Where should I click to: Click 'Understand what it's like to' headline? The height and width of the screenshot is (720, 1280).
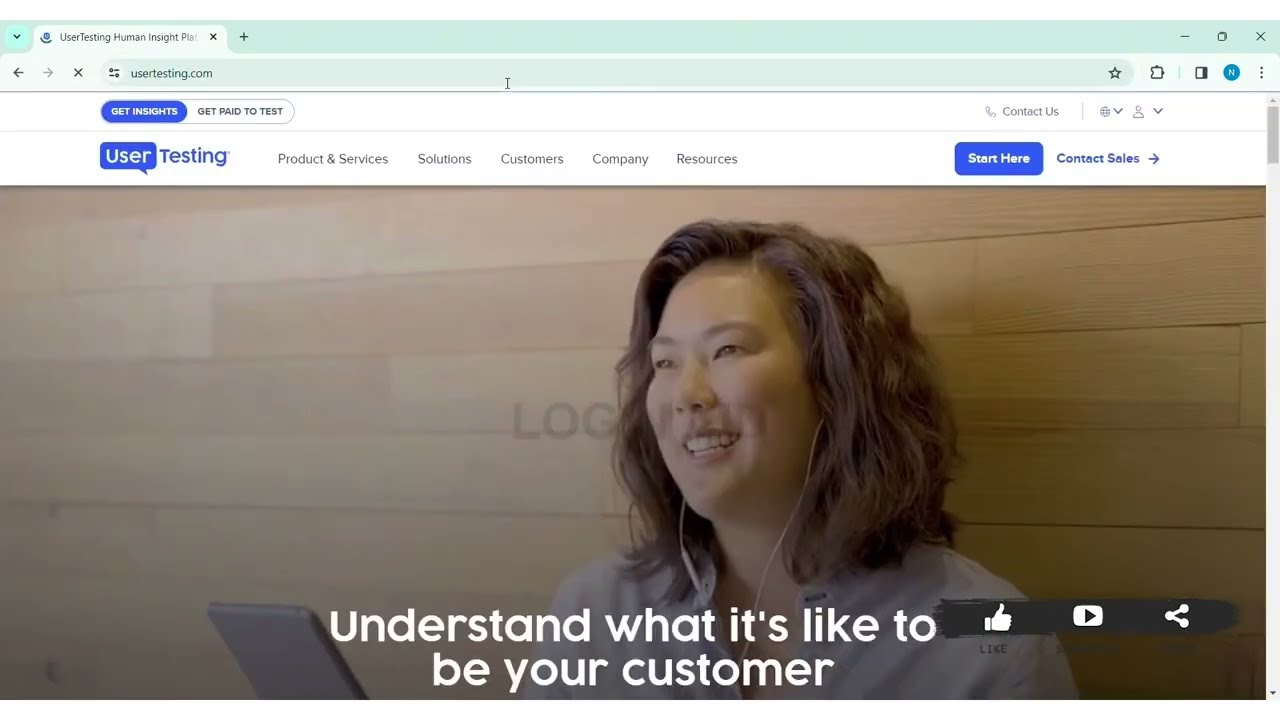(x=632, y=625)
